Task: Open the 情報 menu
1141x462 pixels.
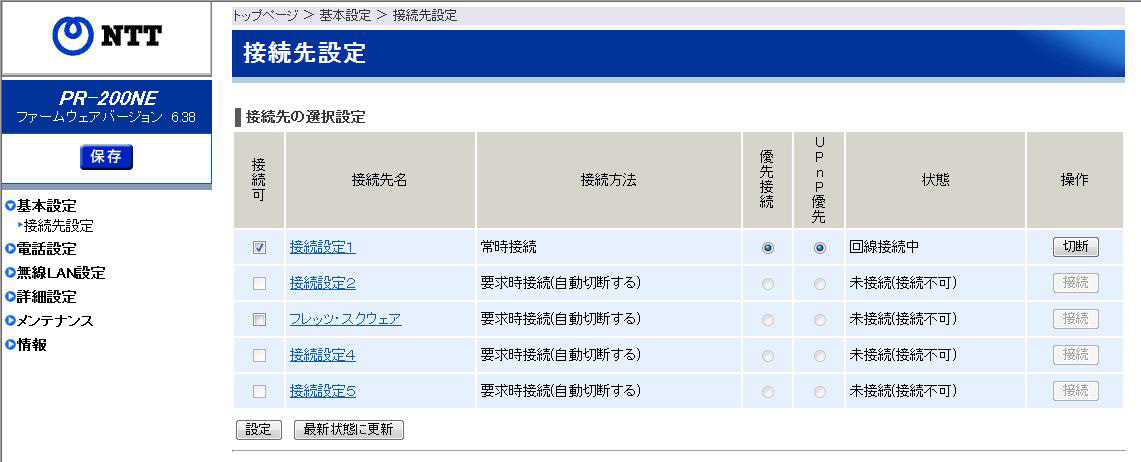Action: [31, 345]
